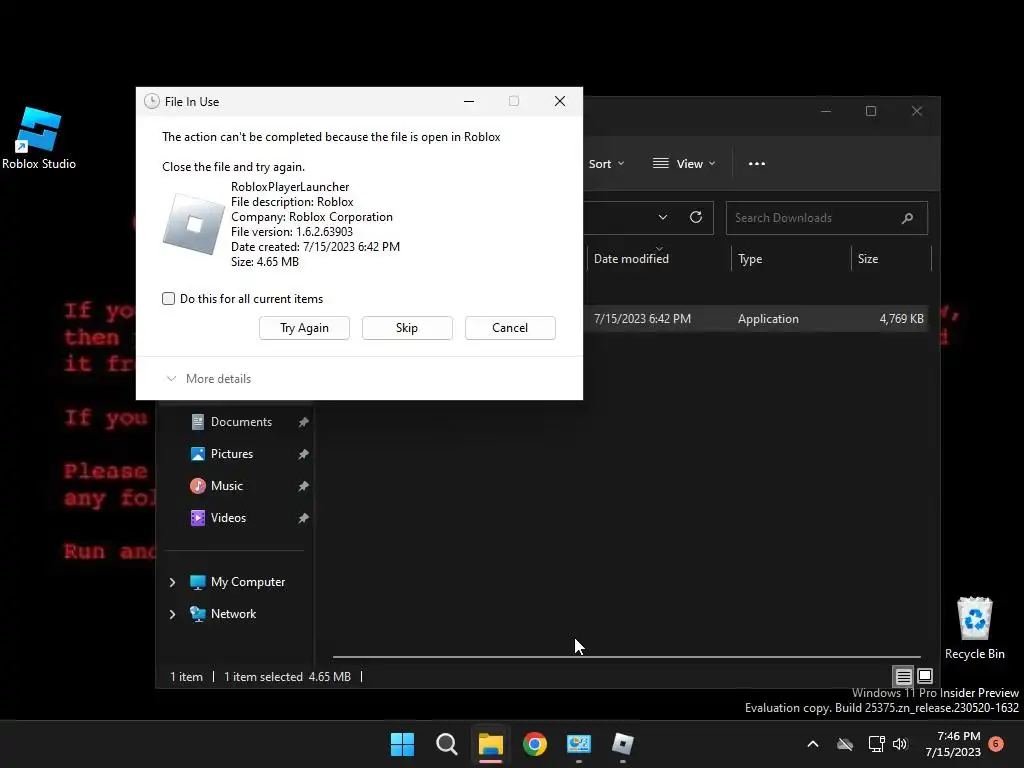Open the notification badge next to the clock
Screen dimensions: 1024x768
(996, 744)
